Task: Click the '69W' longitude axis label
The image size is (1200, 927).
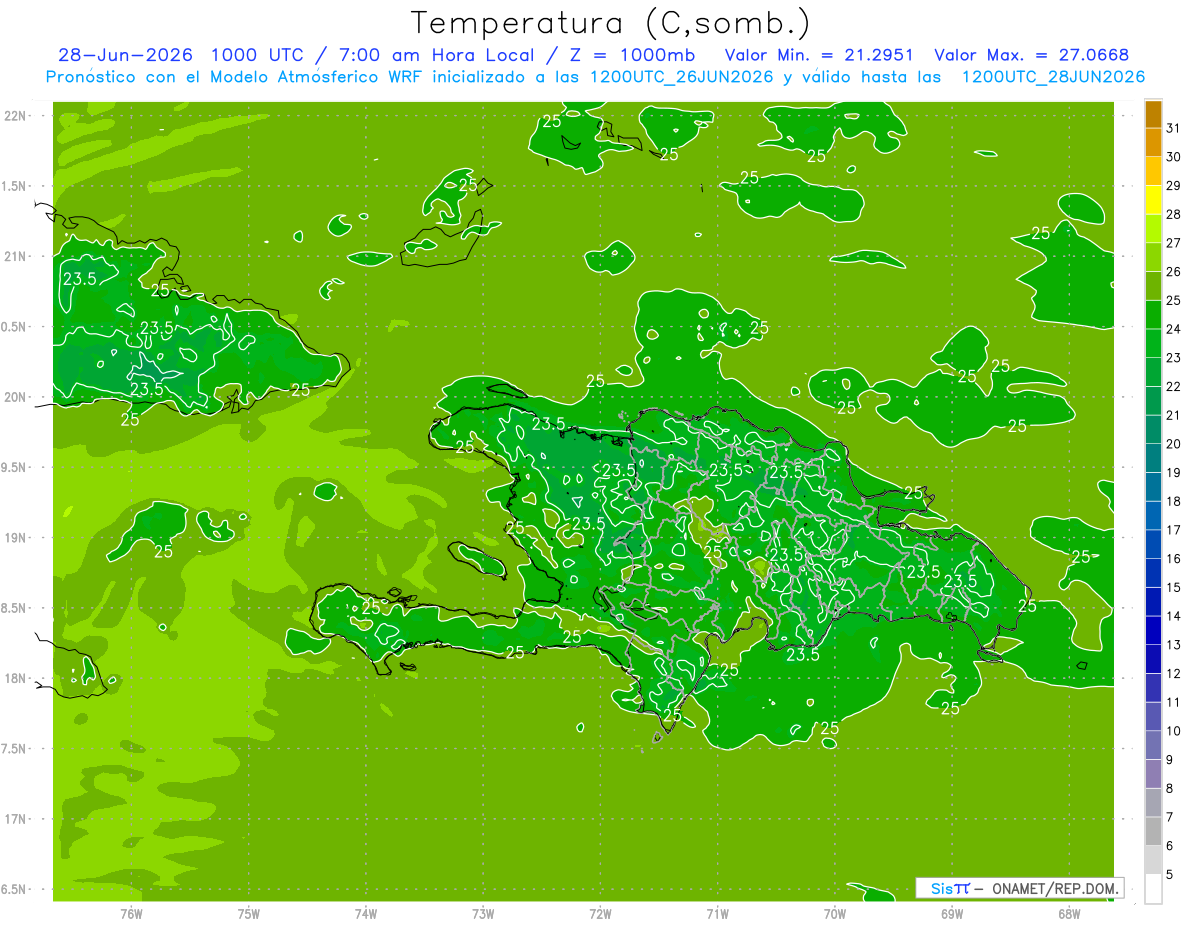Action: 952,913
